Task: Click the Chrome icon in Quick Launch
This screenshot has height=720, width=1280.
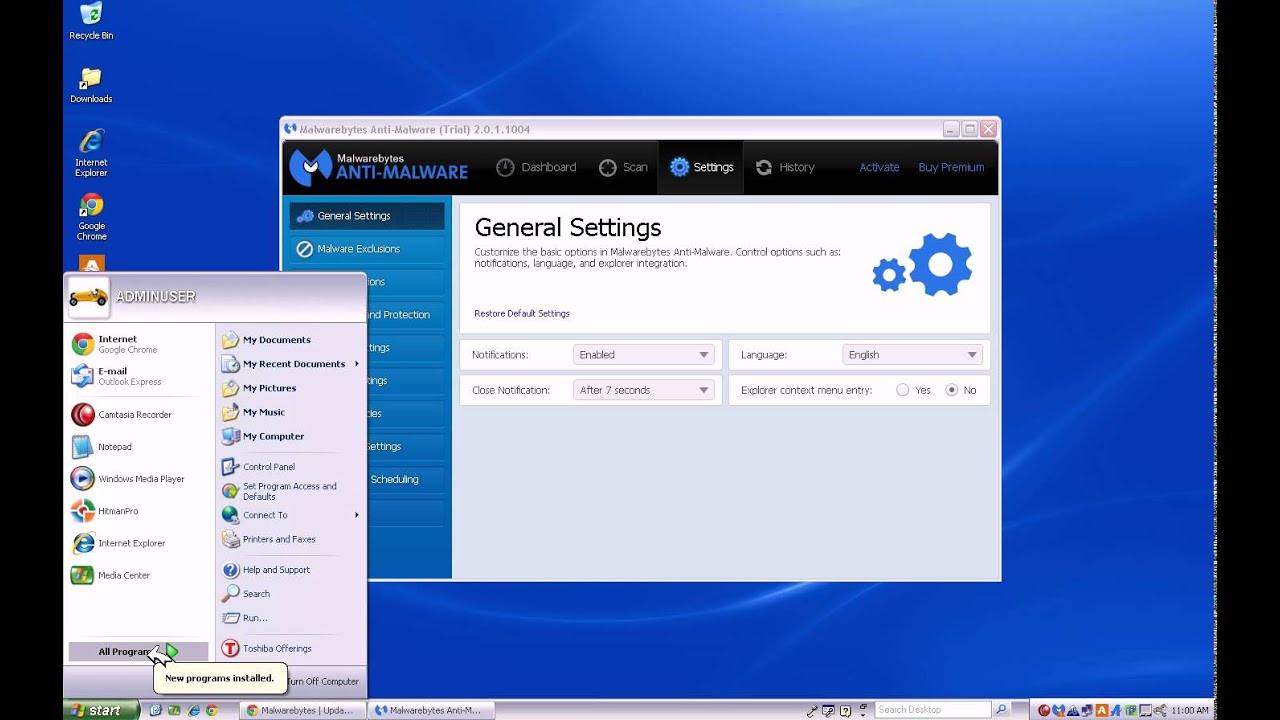Action: tap(211, 710)
